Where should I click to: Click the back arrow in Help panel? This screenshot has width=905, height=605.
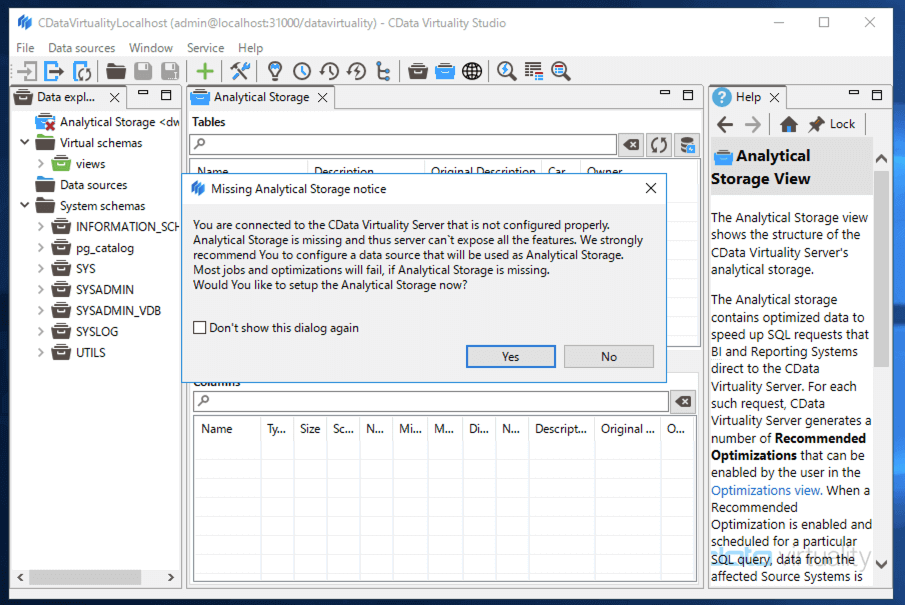[x=725, y=124]
